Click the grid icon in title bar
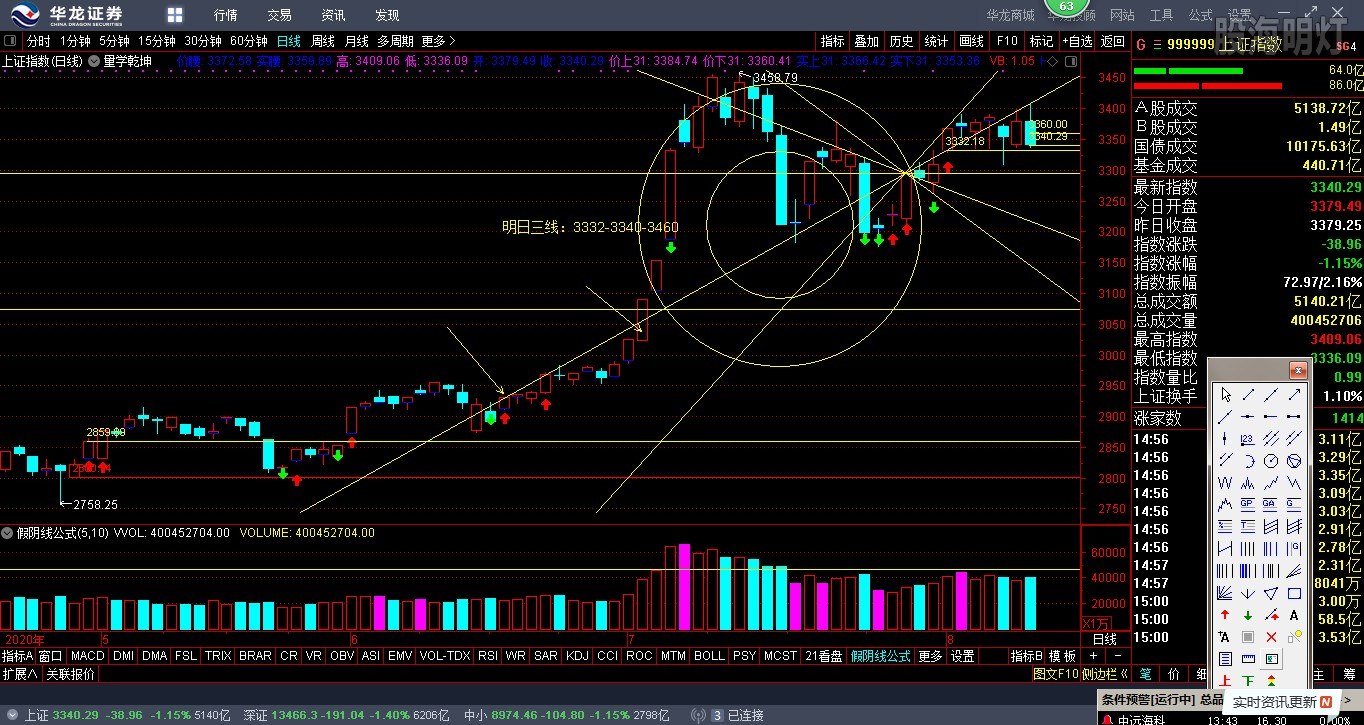The width and height of the screenshot is (1364, 725). click(x=175, y=15)
